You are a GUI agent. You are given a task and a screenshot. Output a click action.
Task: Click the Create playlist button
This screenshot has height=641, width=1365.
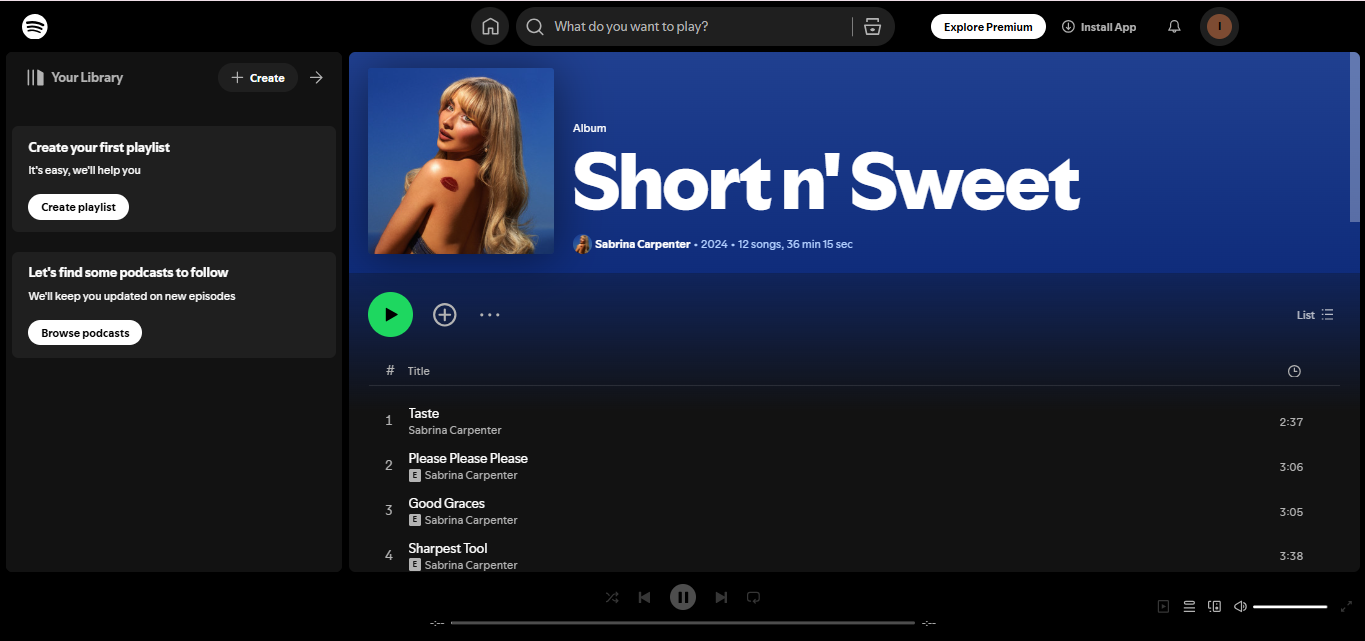point(78,207)
